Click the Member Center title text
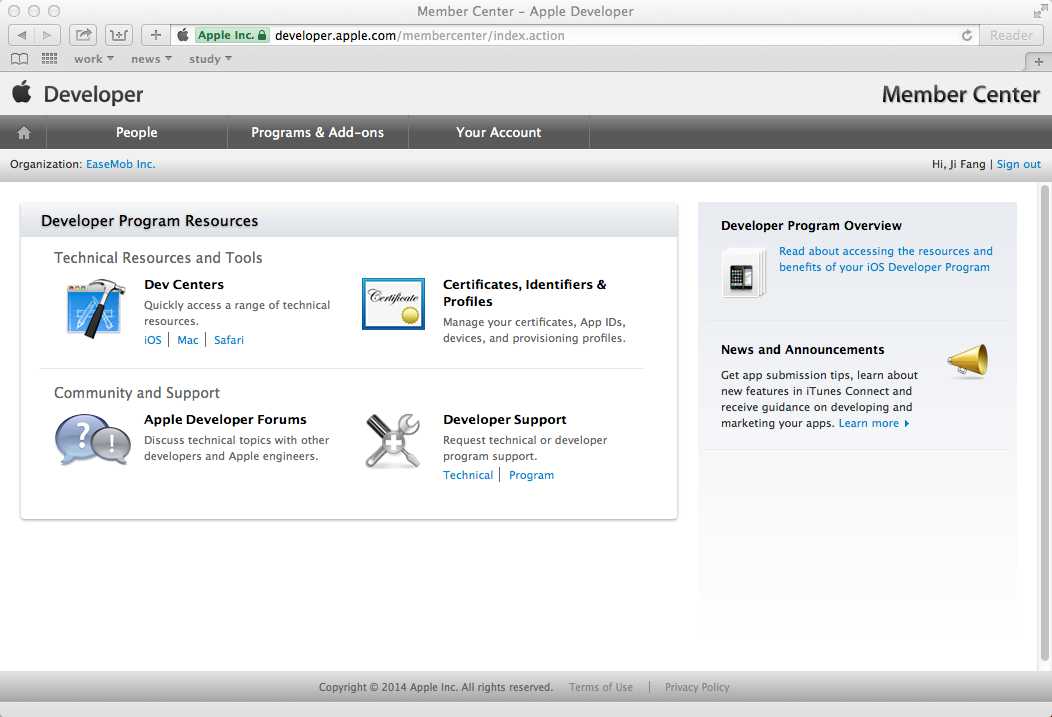1052x717 pixels. pos(961,95)
